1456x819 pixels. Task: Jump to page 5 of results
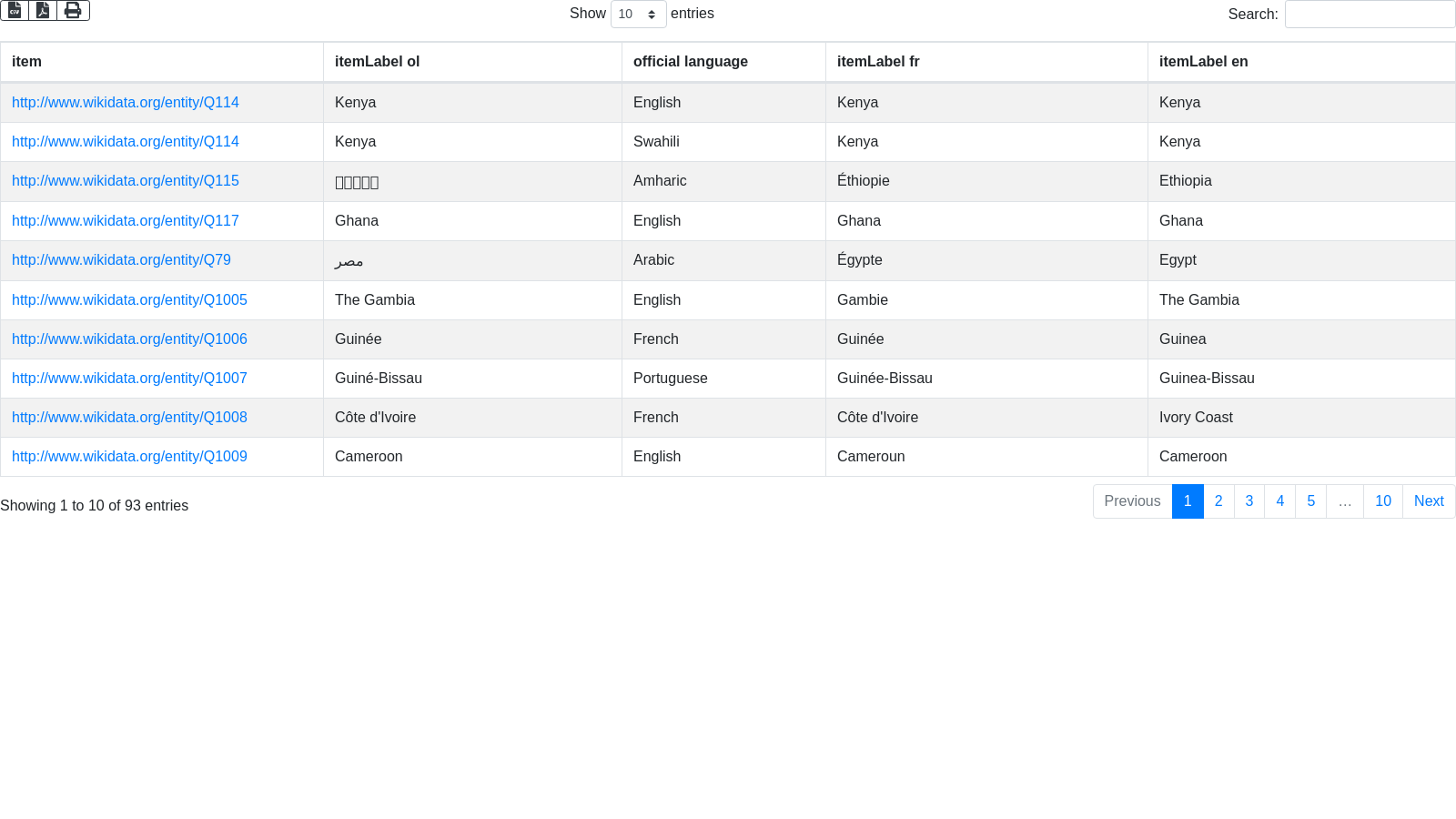point(1310,501)
